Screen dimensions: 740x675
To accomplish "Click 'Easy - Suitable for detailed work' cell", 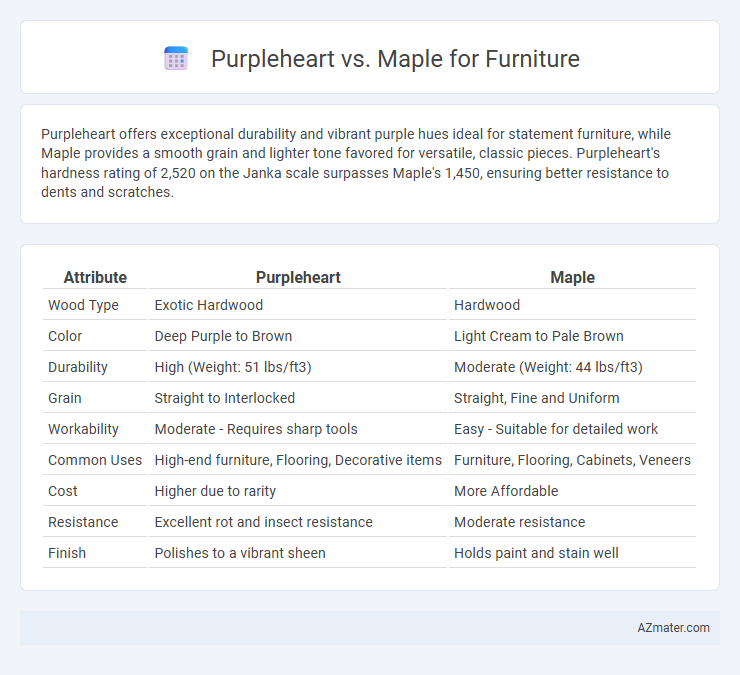I will coord(555,429).
